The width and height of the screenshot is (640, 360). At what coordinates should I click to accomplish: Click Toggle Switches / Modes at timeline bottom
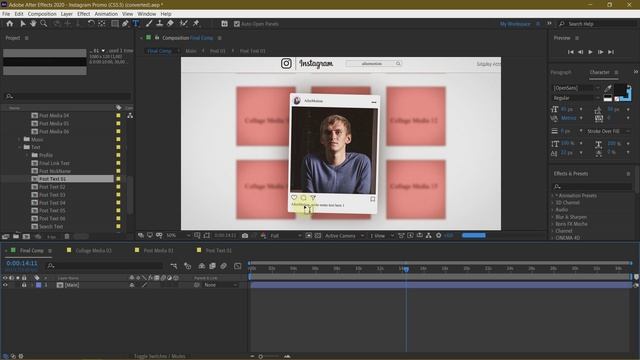pos(160,356)
